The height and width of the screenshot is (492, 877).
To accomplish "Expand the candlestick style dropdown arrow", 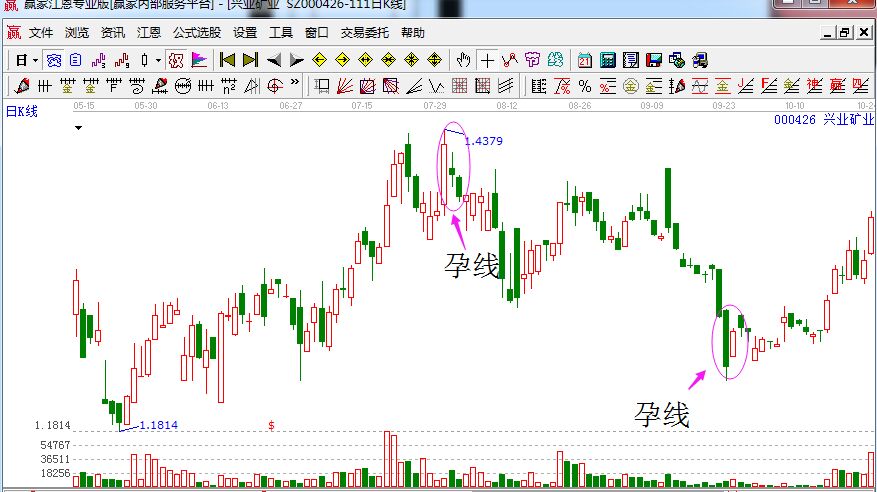I will click(158, 60).
